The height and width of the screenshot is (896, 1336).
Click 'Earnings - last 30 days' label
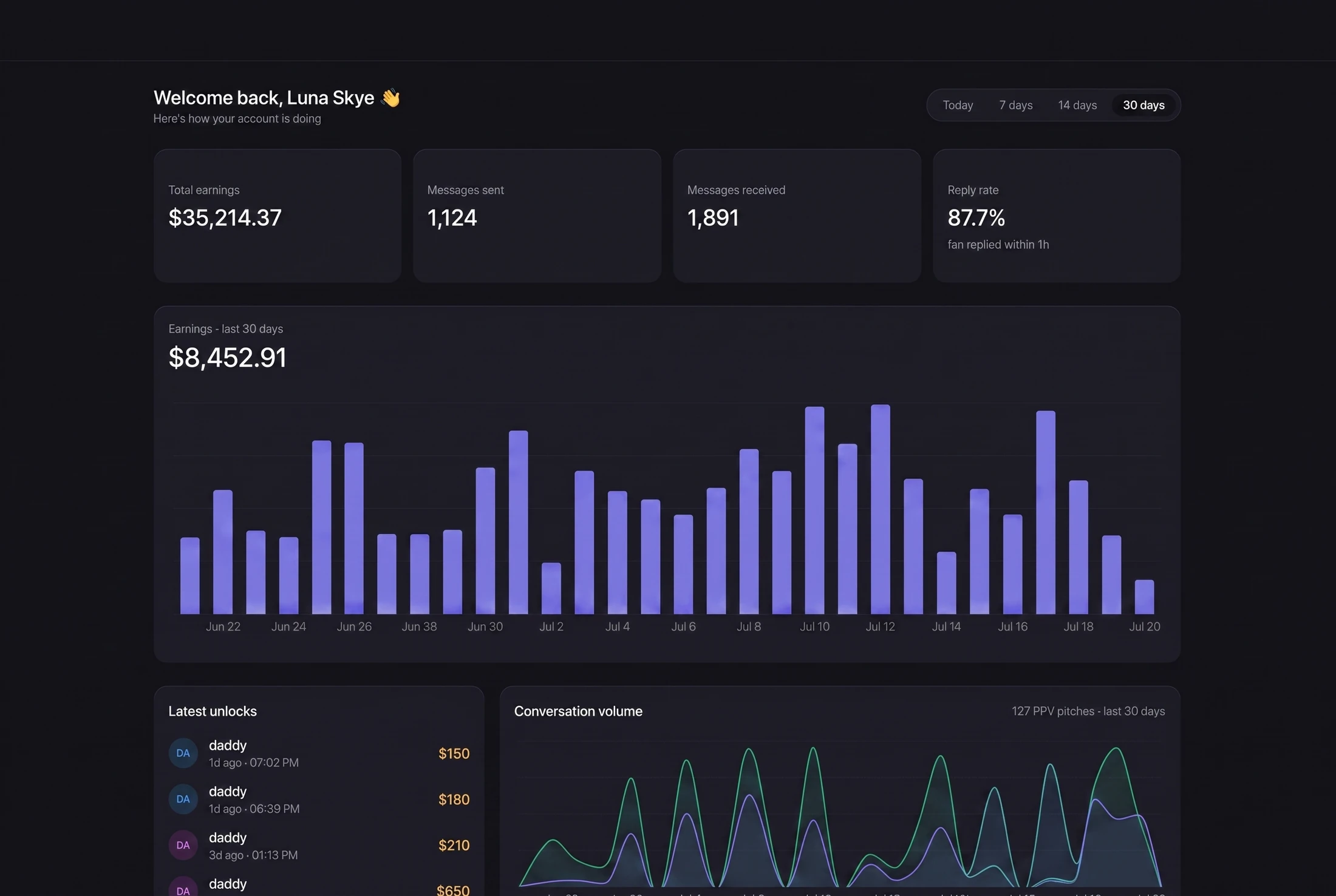(x=225, y=328)
